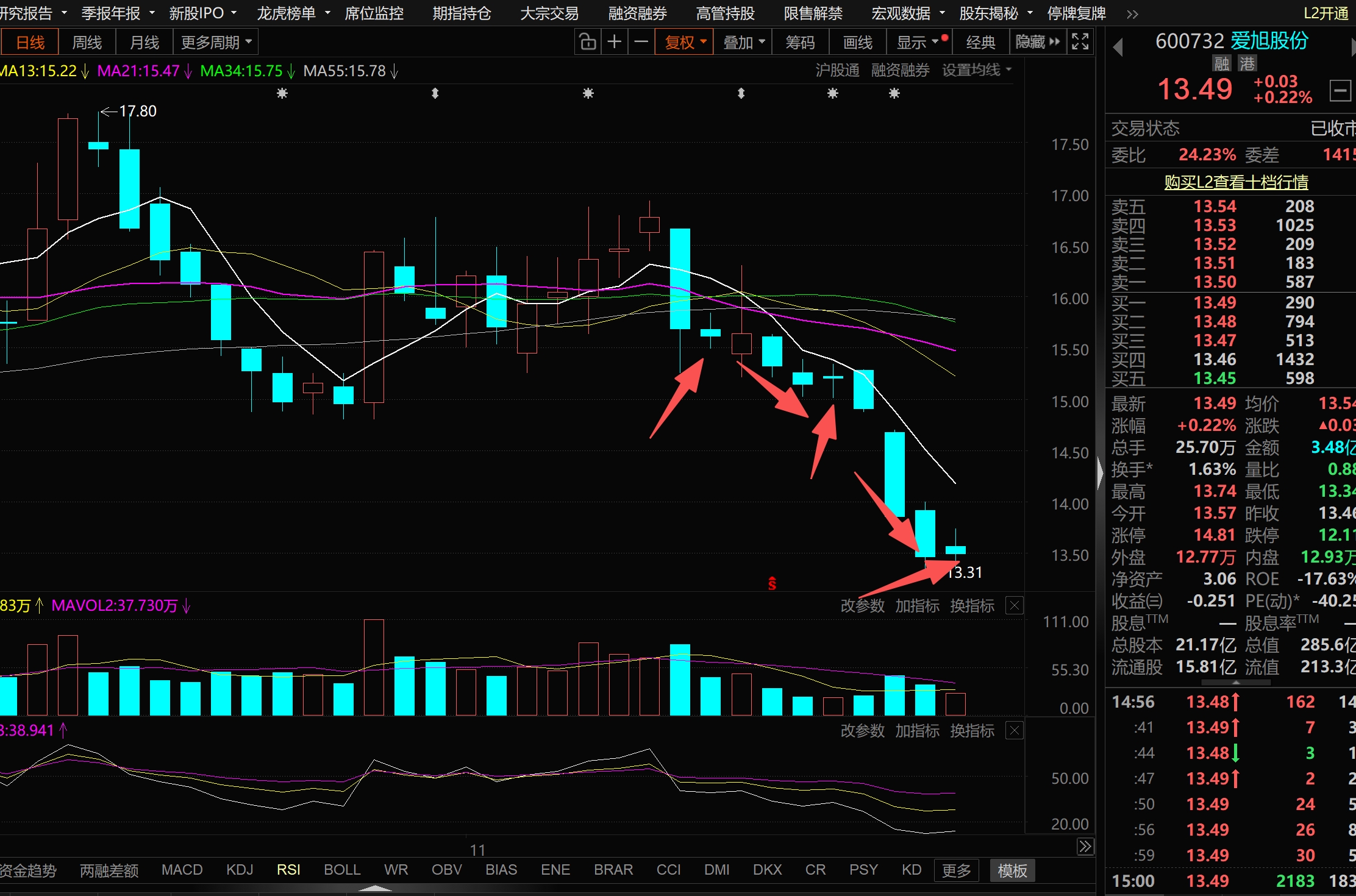
Task: Open the 复权 dropdown
Action: click(x=685, y=42)
